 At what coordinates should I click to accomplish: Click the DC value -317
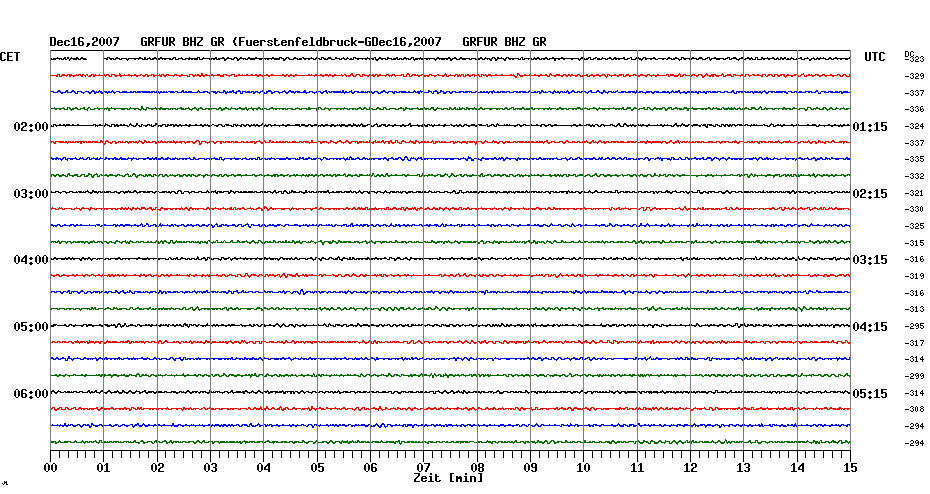914,343
